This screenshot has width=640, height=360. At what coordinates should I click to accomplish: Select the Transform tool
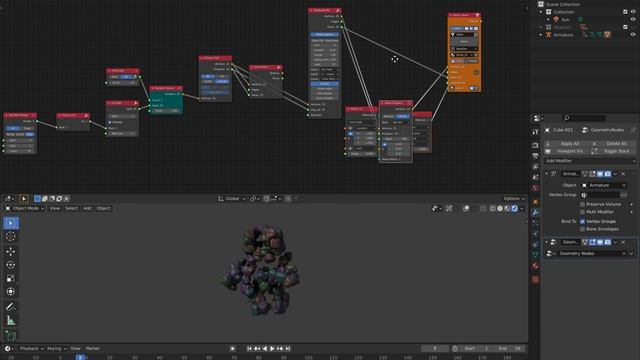[11, 291]
